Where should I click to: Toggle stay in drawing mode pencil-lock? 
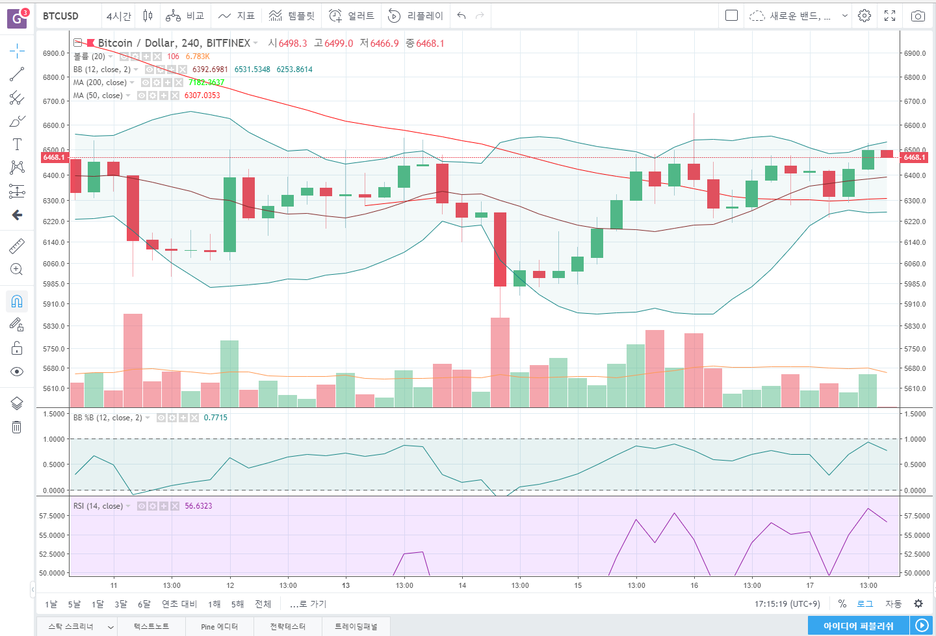(x=17, y=325)
